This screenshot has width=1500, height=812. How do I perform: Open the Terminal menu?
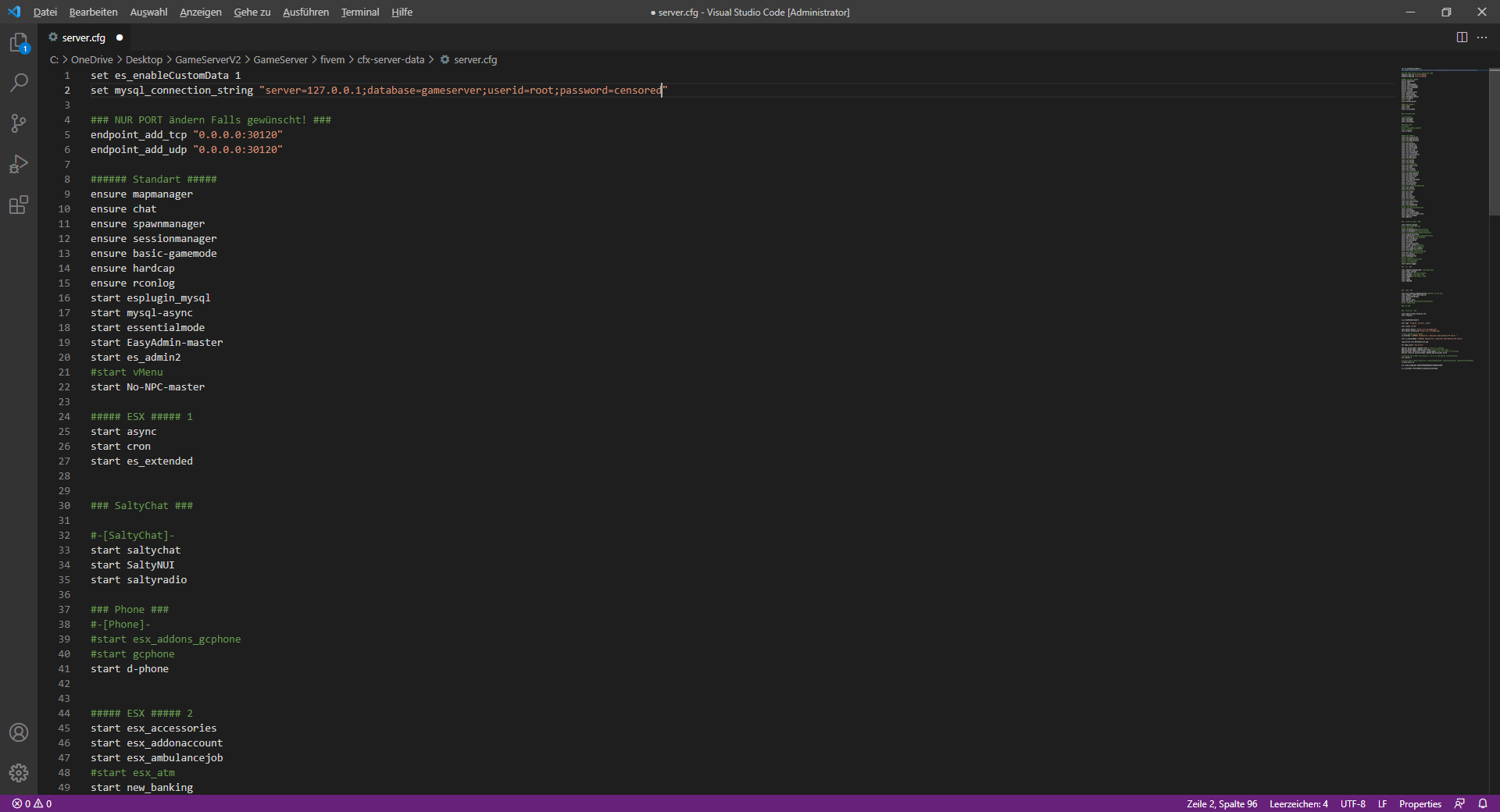(x=360, y=12)
